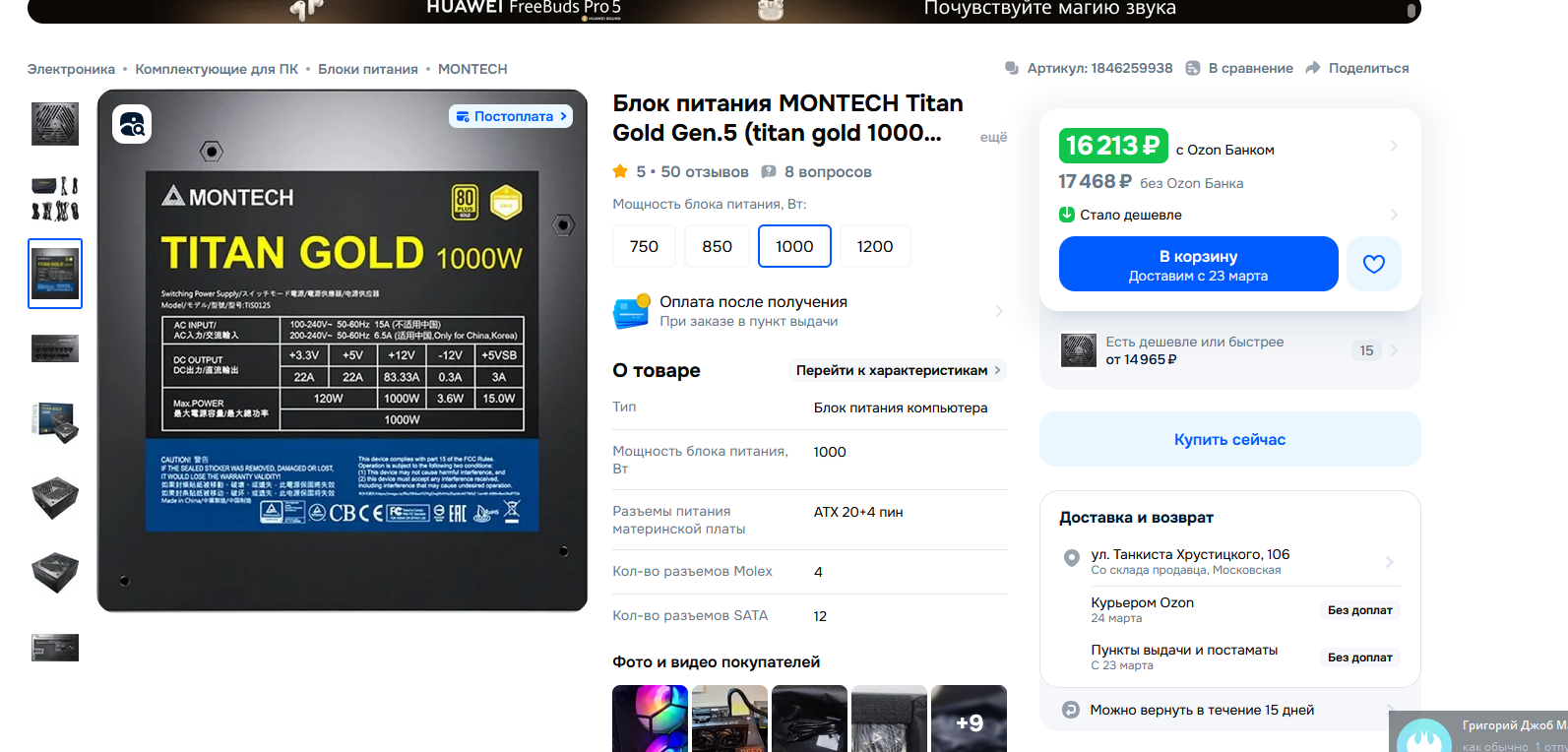Viewport: 1568px width, 752px height.
Task: Click the 16 213 ₽ green price badge
Action: pos(1113,146)
